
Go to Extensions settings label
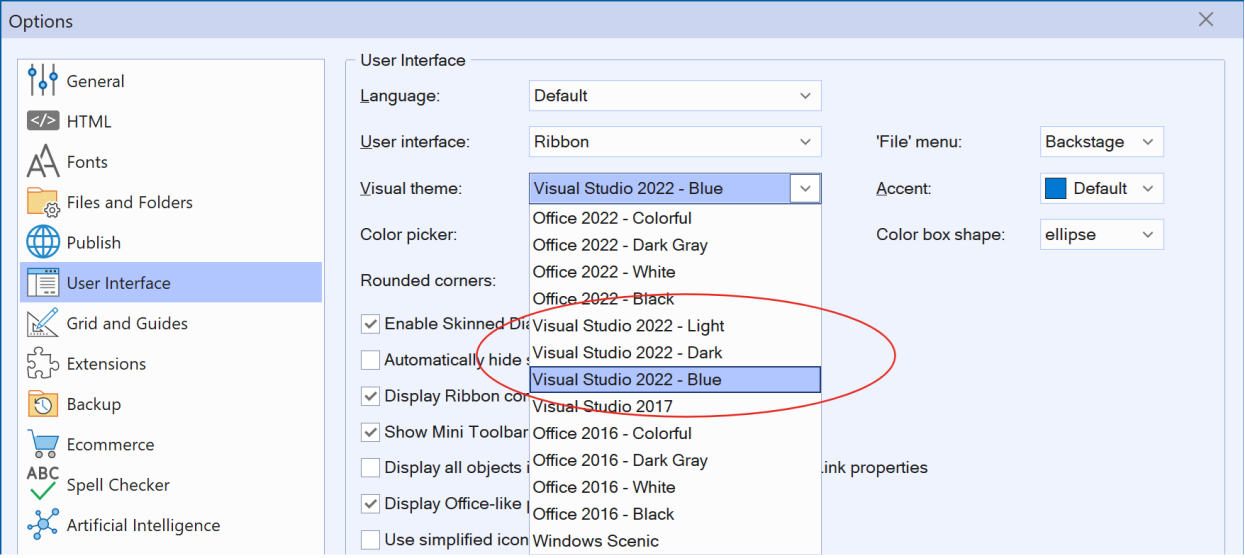pyautogui.click(x=106, y=364)
